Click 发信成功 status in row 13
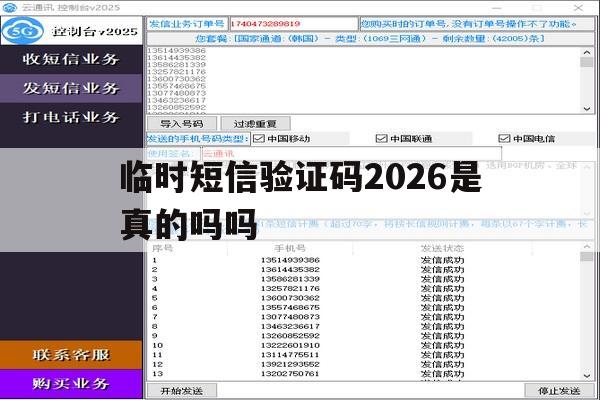Screen dimensions: 600x400 point(442,374)
